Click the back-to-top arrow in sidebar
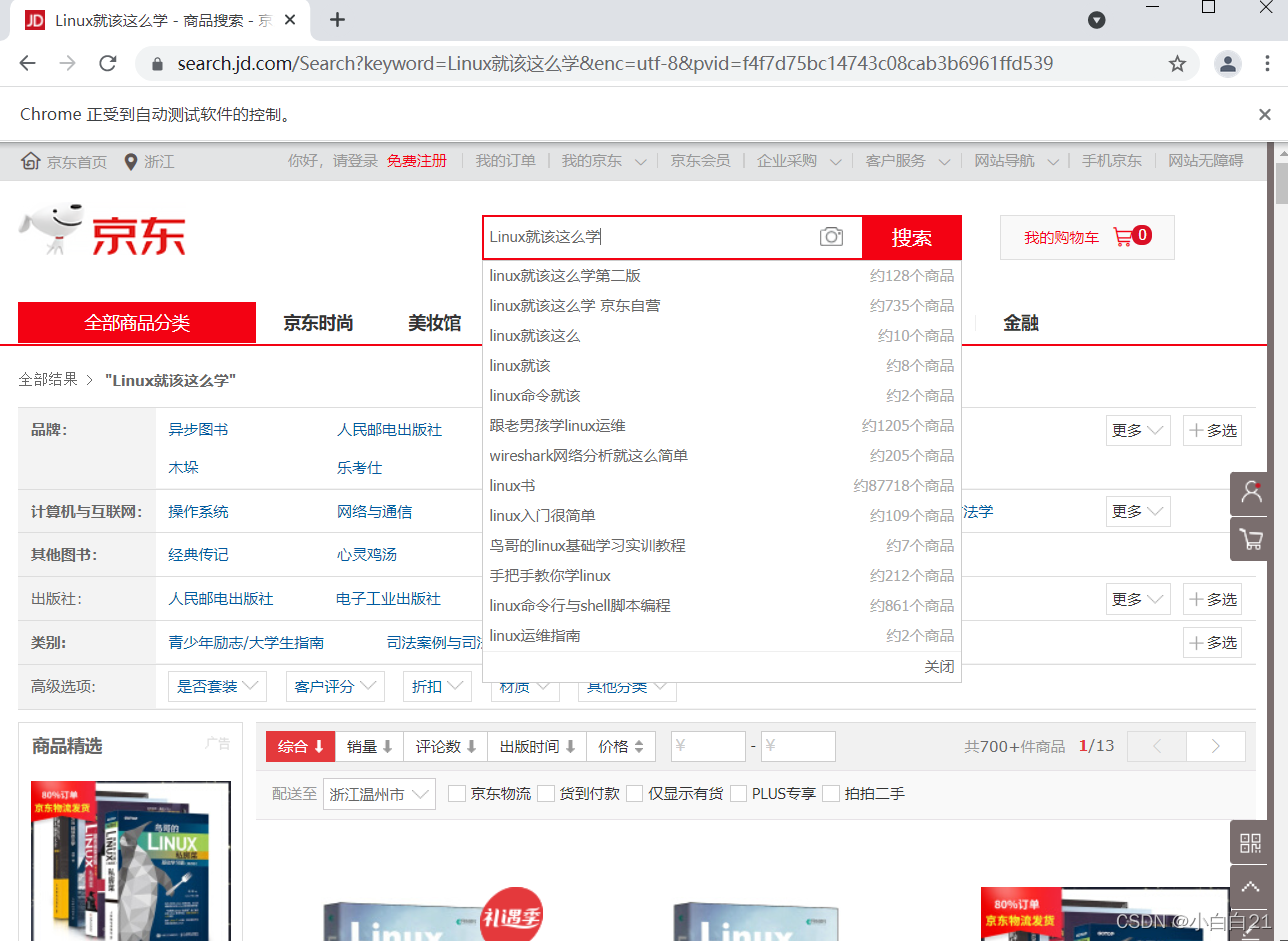 pos(1251,887)
